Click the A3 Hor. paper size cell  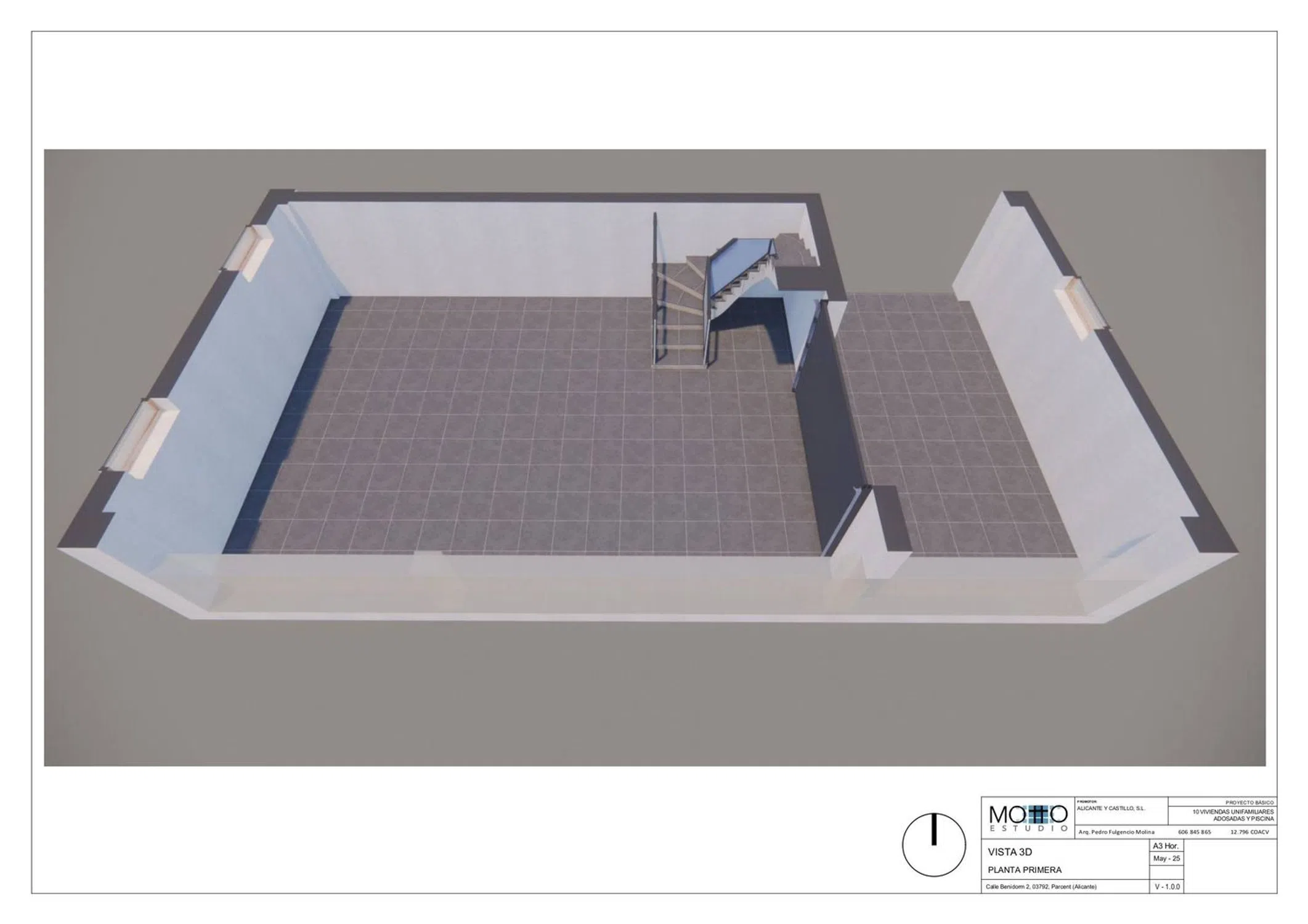[x=1165, y=846]
